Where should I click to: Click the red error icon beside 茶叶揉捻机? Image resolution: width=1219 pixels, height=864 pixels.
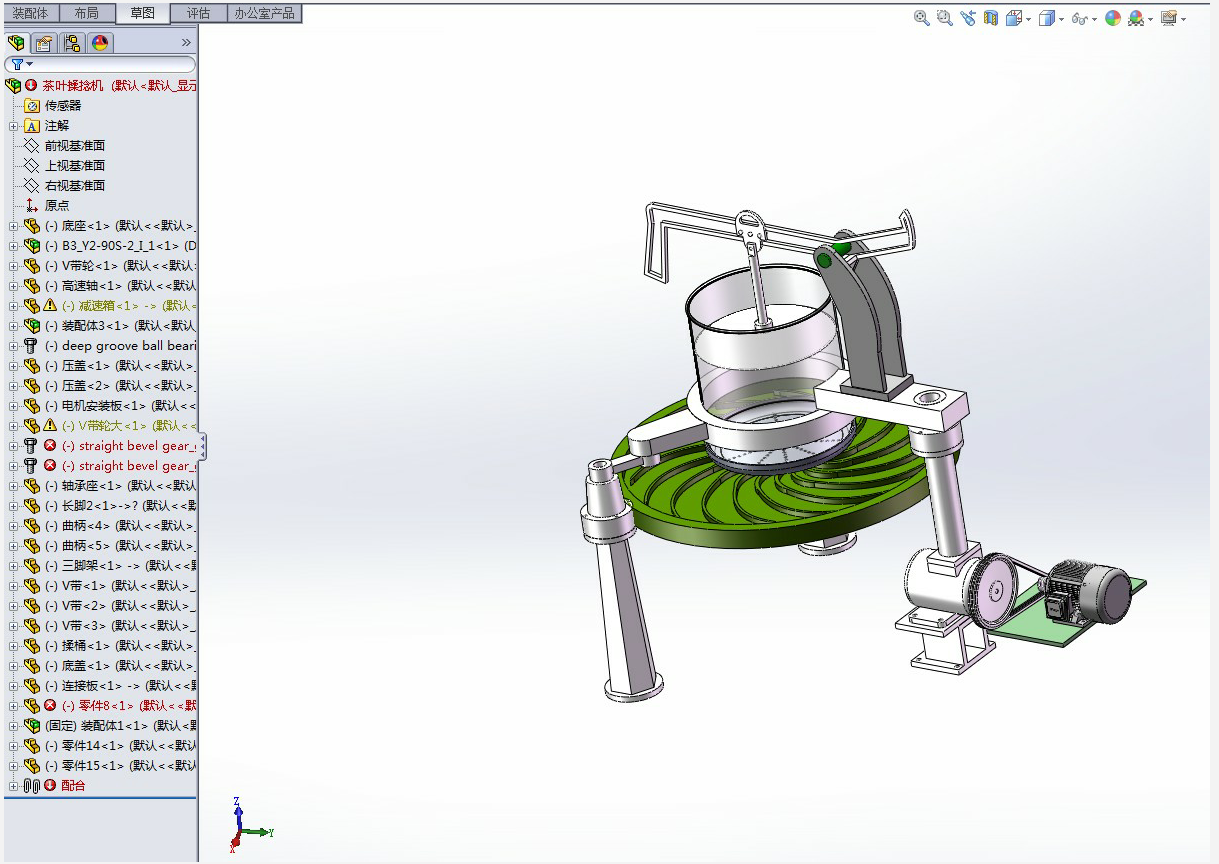point(31,86)
